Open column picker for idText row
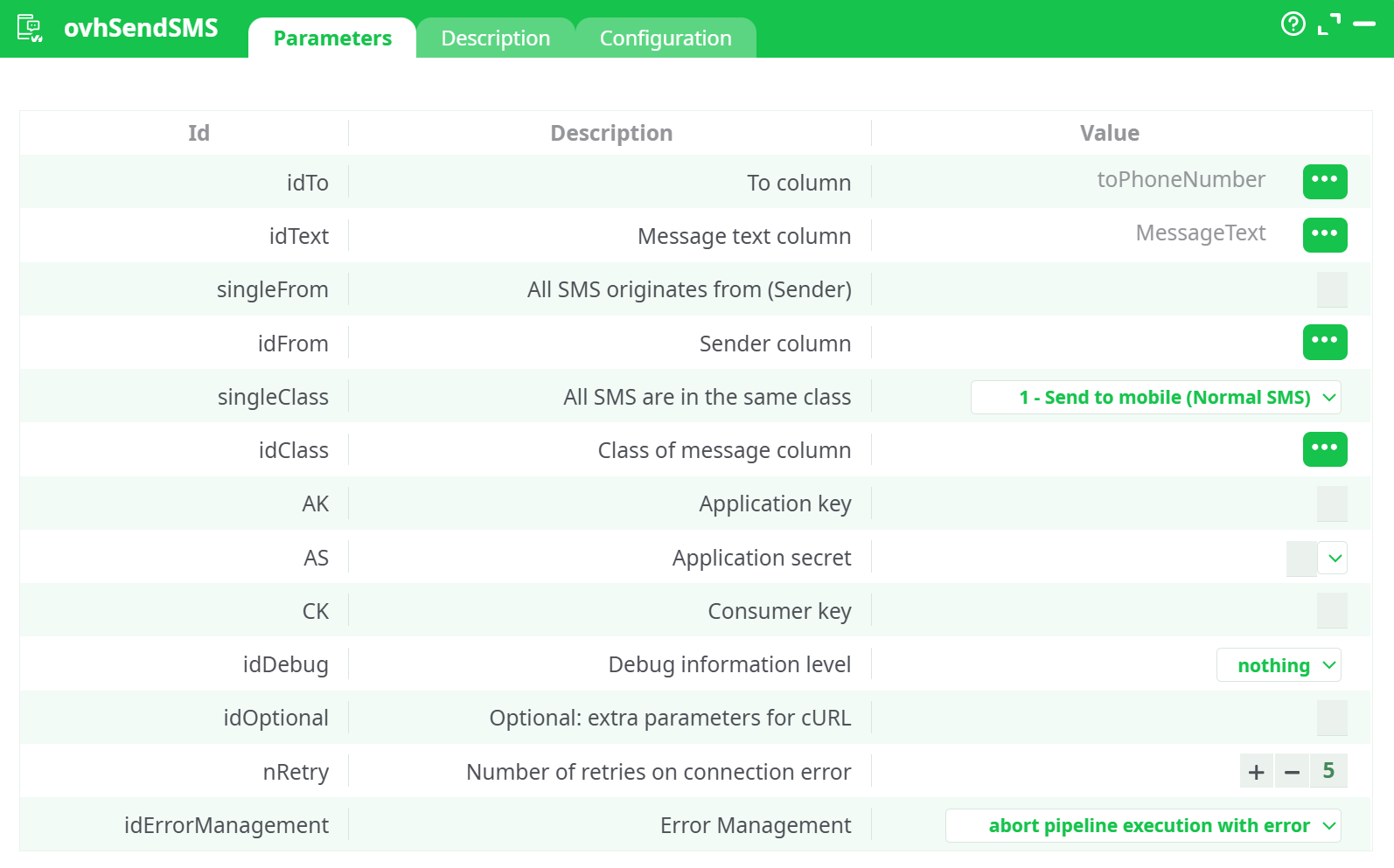 [1324, 235]
